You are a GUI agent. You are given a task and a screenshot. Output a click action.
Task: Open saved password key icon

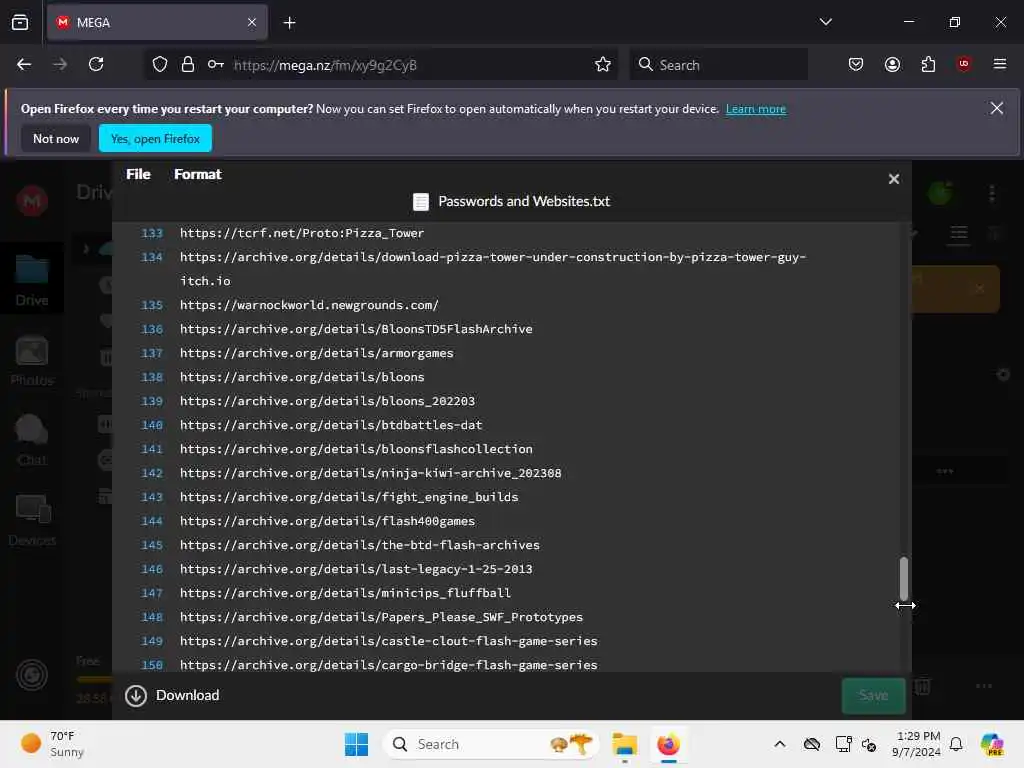click(216, 64)
